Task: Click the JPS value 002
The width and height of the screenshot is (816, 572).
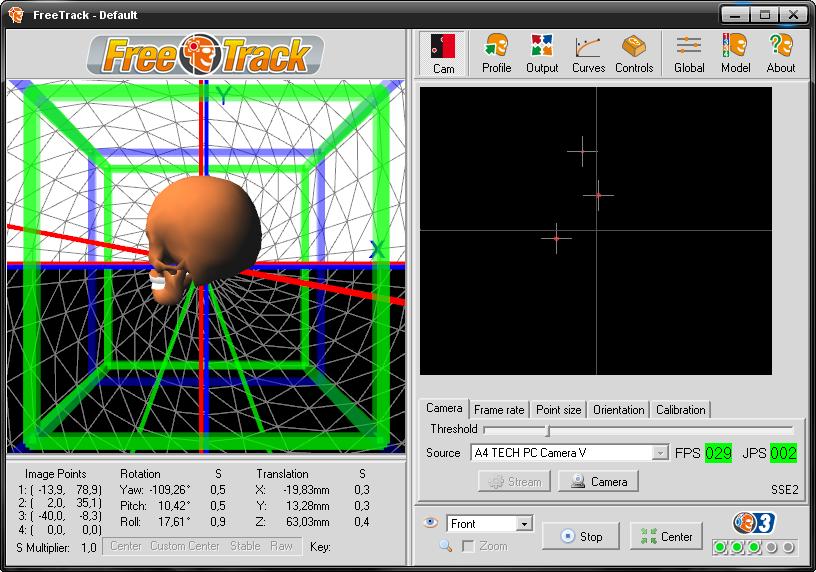Action: click(783, 453)
